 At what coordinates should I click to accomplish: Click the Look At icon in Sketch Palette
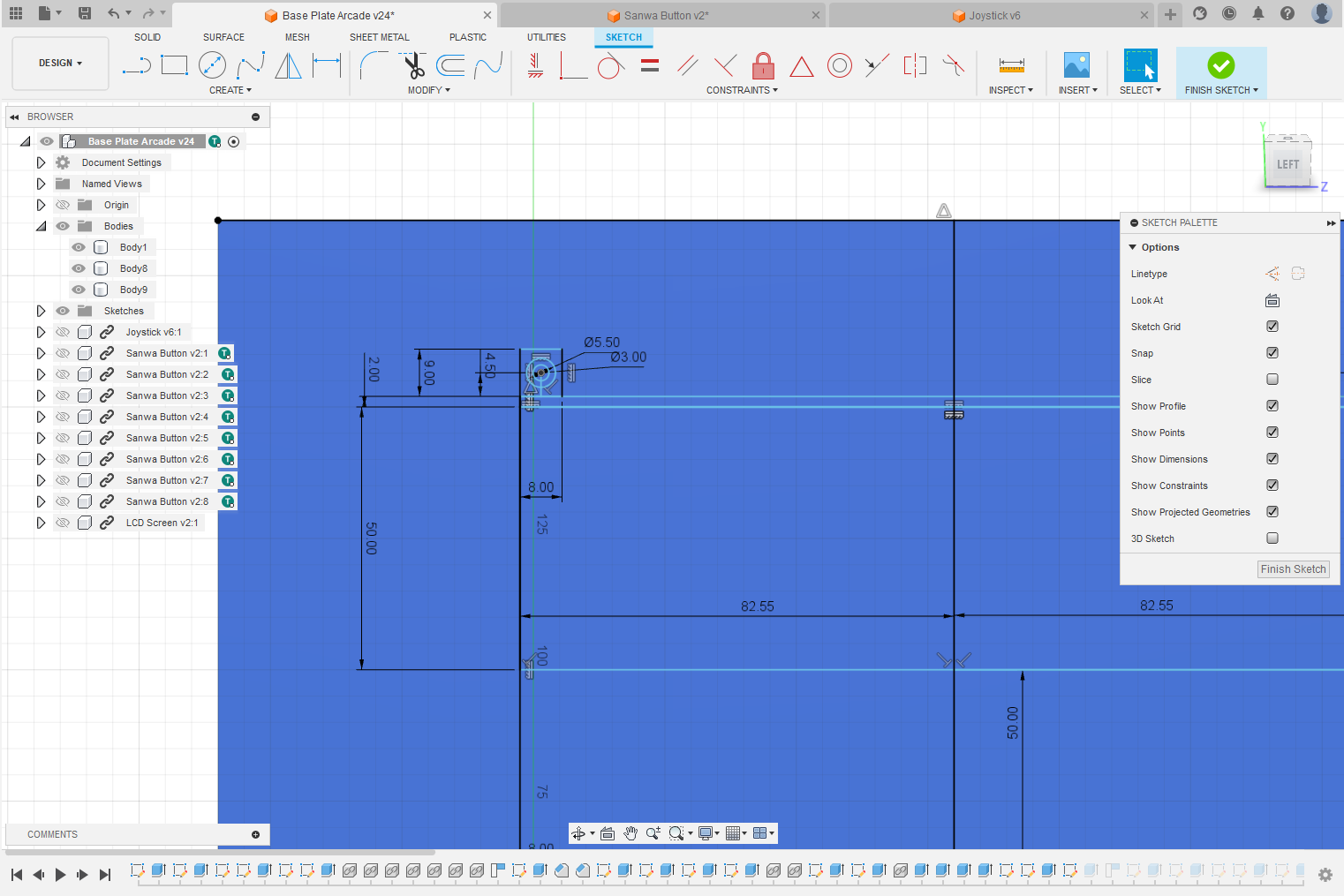click(x=1272, y=300)
